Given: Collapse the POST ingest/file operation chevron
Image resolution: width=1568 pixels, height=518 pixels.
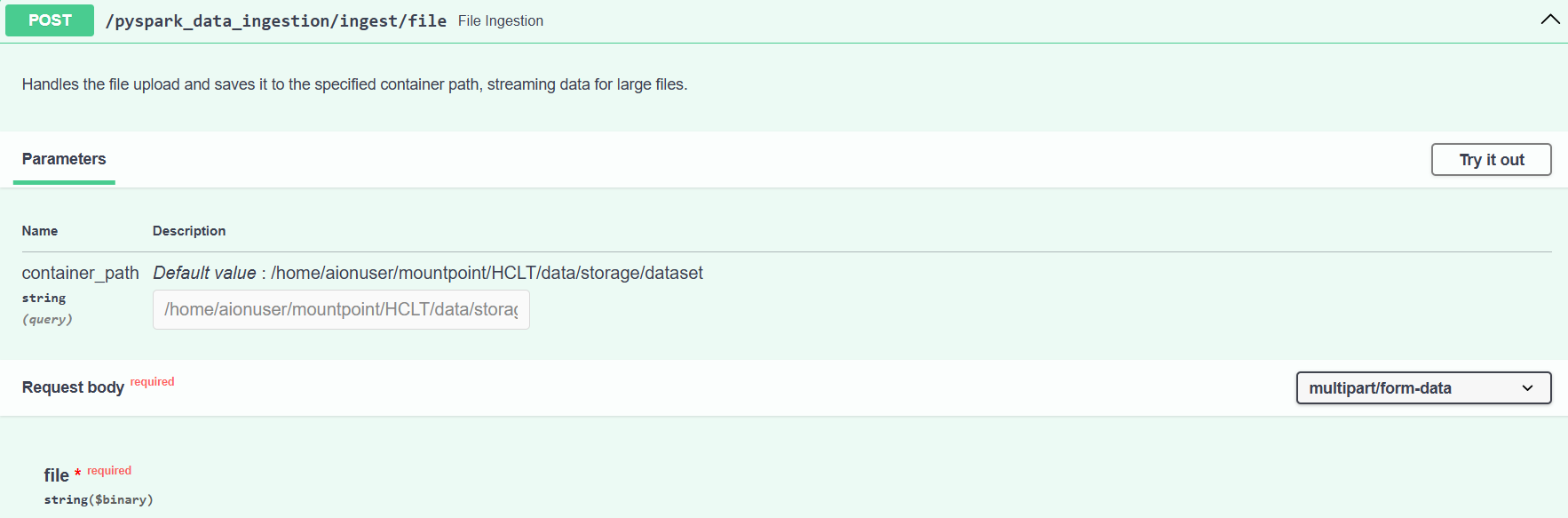Looking at the screenshot, I should [x=1549, y=20].
